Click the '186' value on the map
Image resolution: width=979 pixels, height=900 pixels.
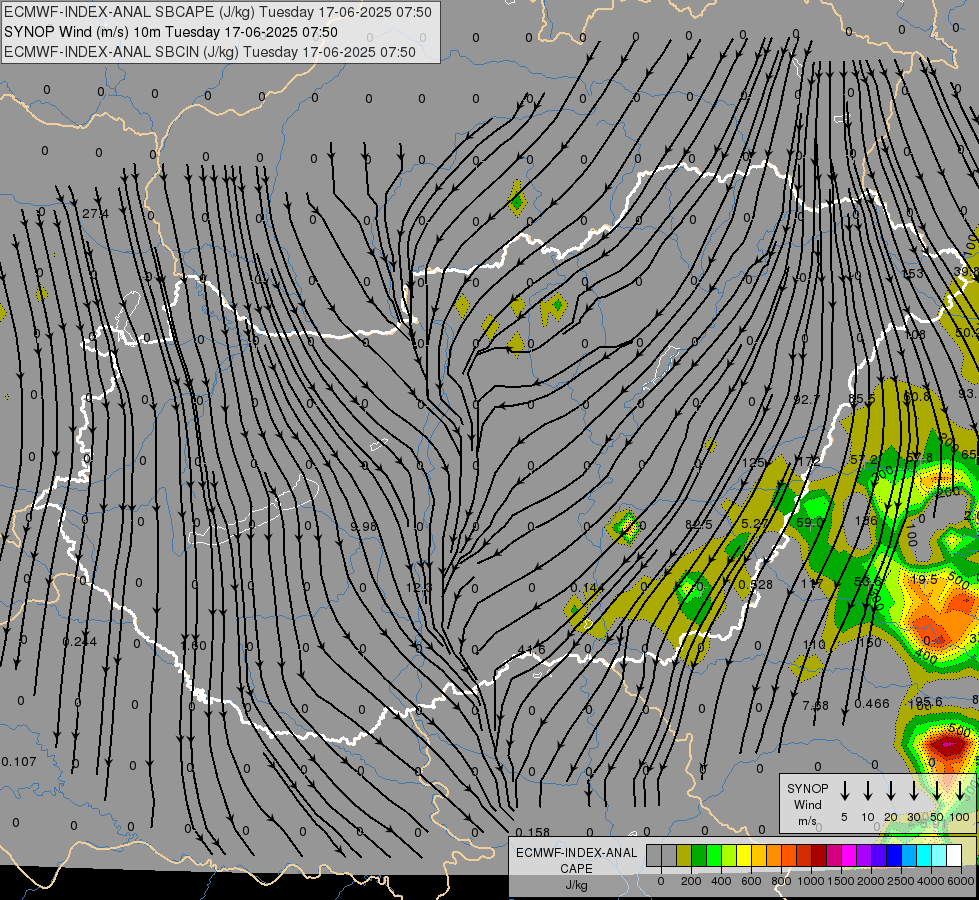tap(865, 520)
